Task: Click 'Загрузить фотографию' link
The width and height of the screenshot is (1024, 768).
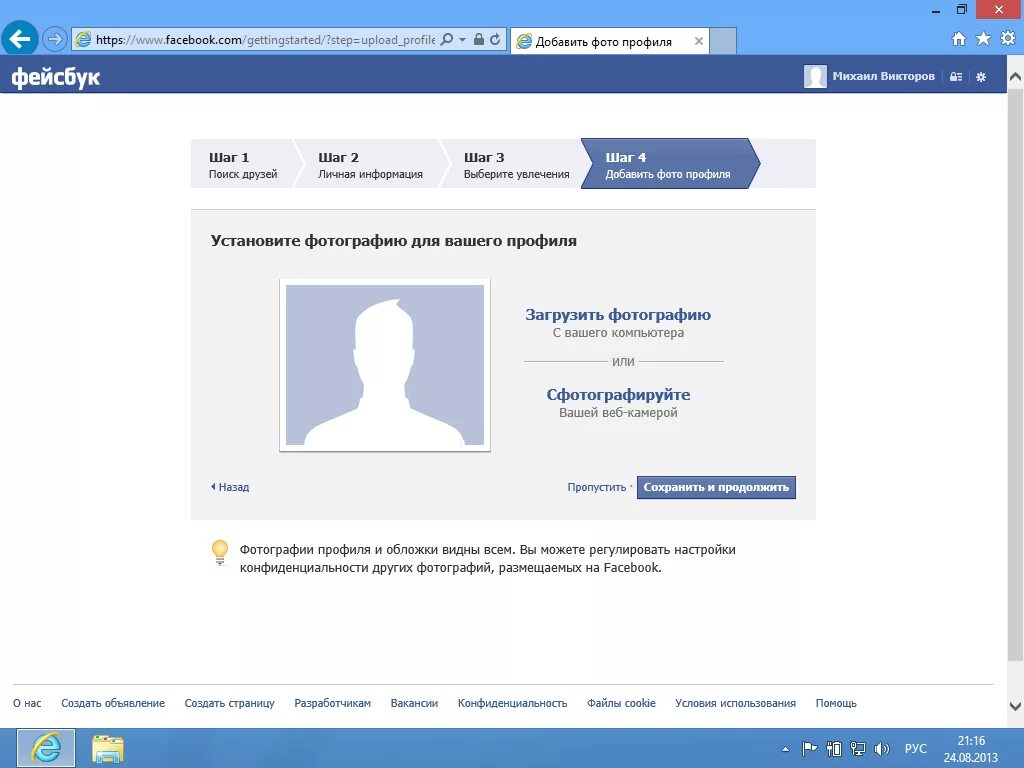Action: coord(618,314)
